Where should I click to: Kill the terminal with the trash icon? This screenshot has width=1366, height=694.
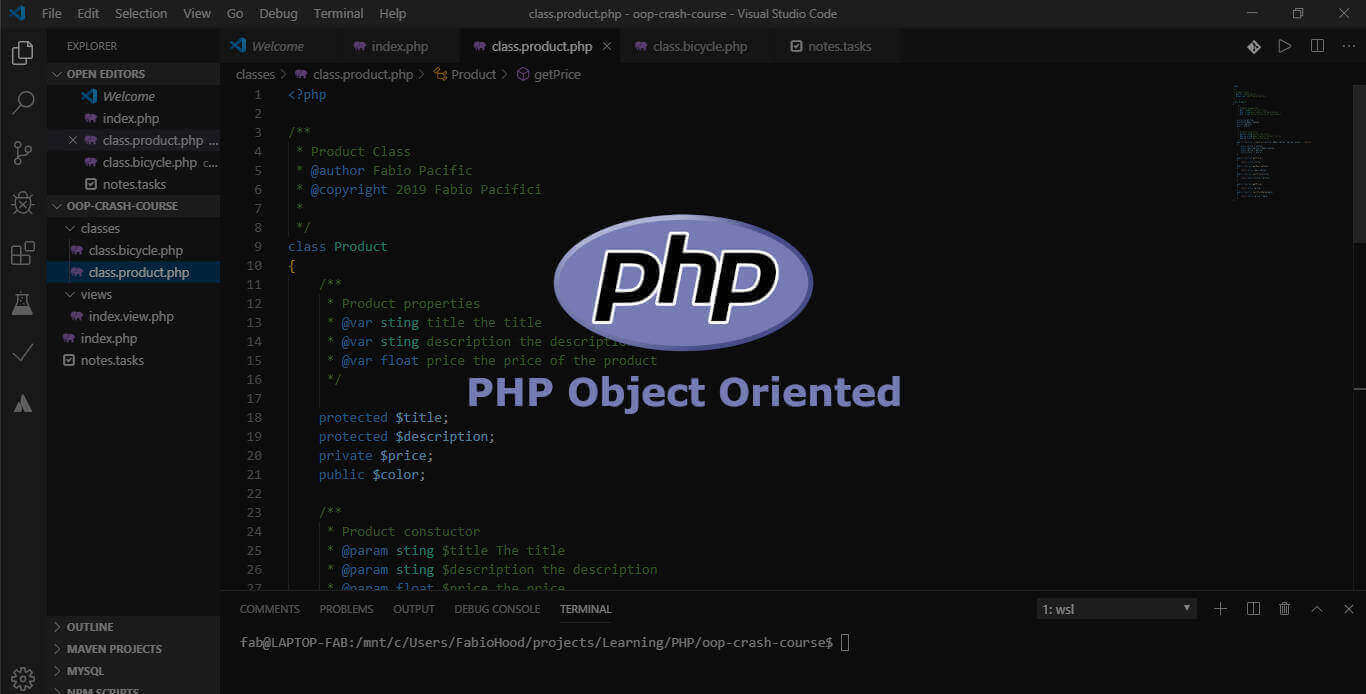point(1285,608)
